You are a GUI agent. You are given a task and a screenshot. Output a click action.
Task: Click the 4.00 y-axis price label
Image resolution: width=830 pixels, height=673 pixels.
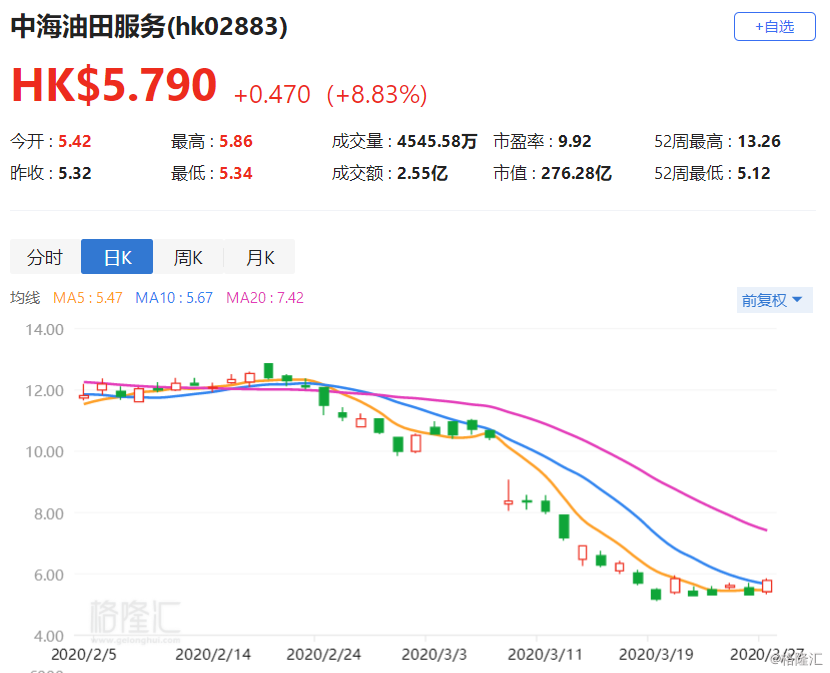[49, 636]
